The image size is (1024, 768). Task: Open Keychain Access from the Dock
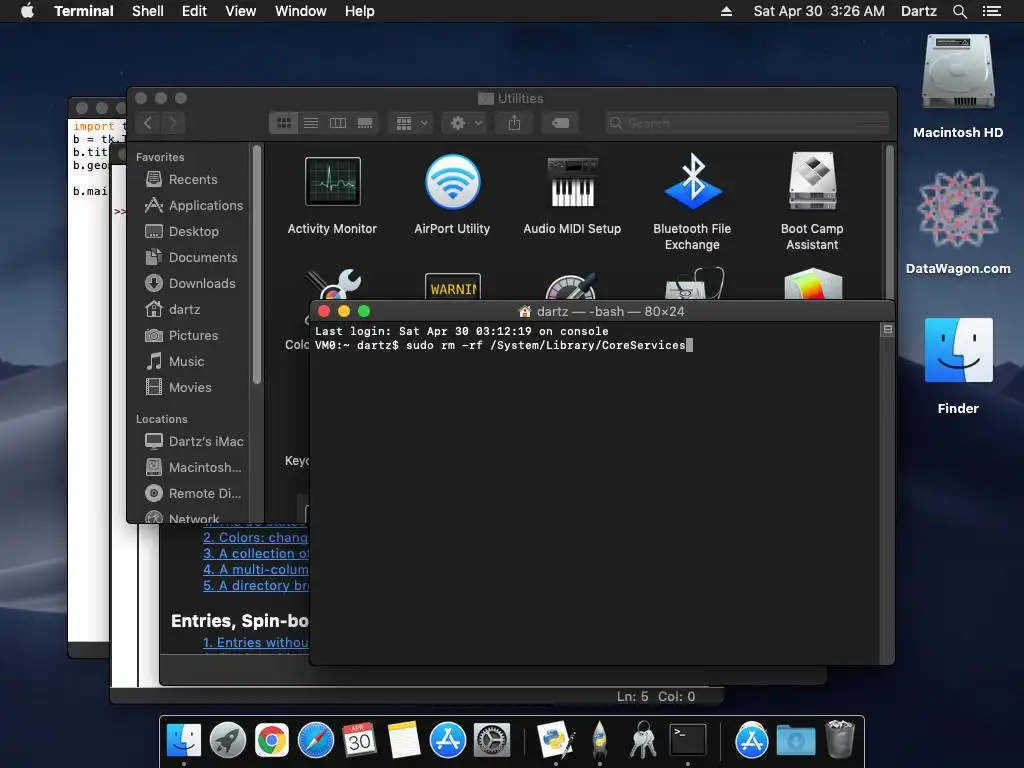[x=643, y=740]
